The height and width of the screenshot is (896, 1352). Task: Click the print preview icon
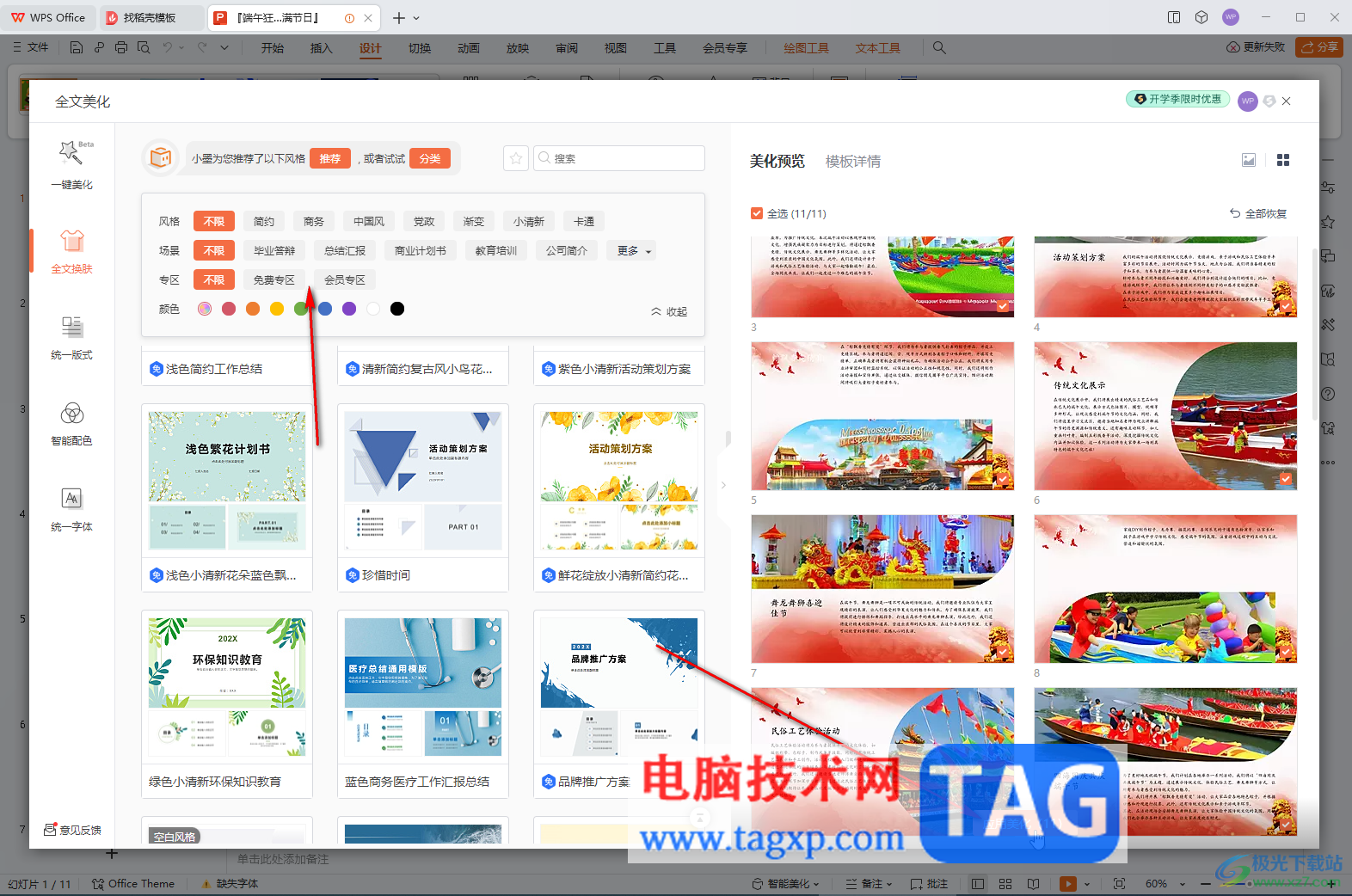[144, 47]
